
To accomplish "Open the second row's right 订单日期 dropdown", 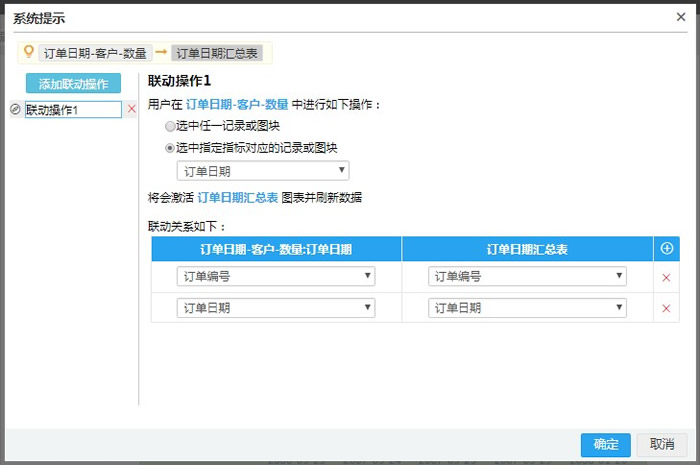I will pyautogui.click(x=527, y=308).
